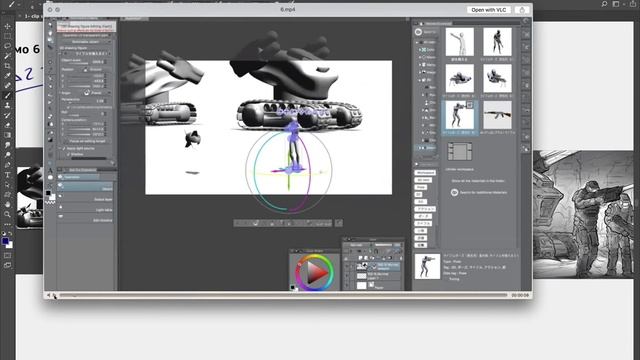Click the color wheel in the video
This screenshot has width=640, height=360.
pyautogui.click(x=314, y=273)
